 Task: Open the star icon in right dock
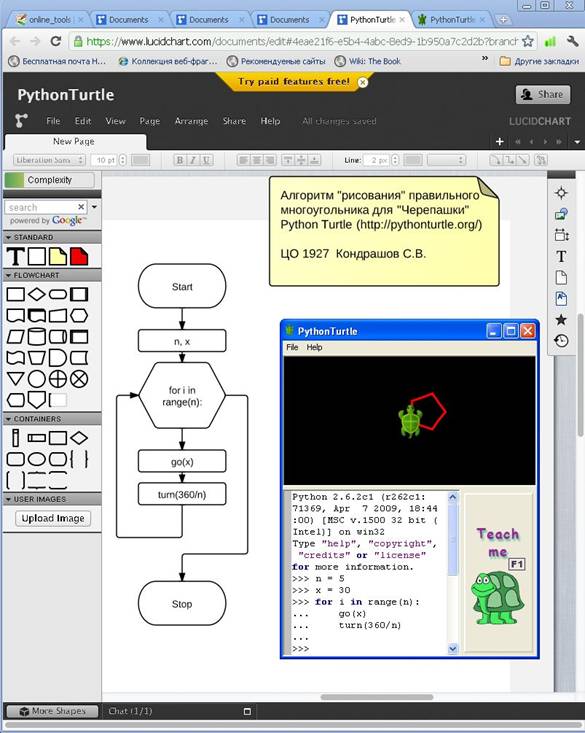[x=561, y=320]
